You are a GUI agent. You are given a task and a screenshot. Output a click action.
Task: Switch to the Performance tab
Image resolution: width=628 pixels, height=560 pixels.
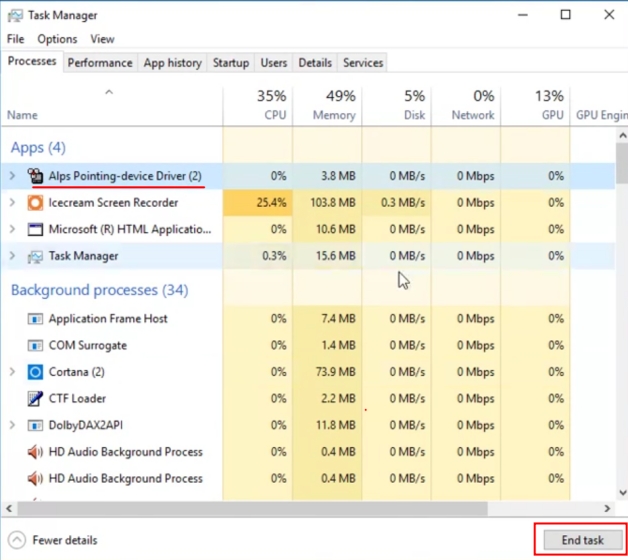pos(100,63)
